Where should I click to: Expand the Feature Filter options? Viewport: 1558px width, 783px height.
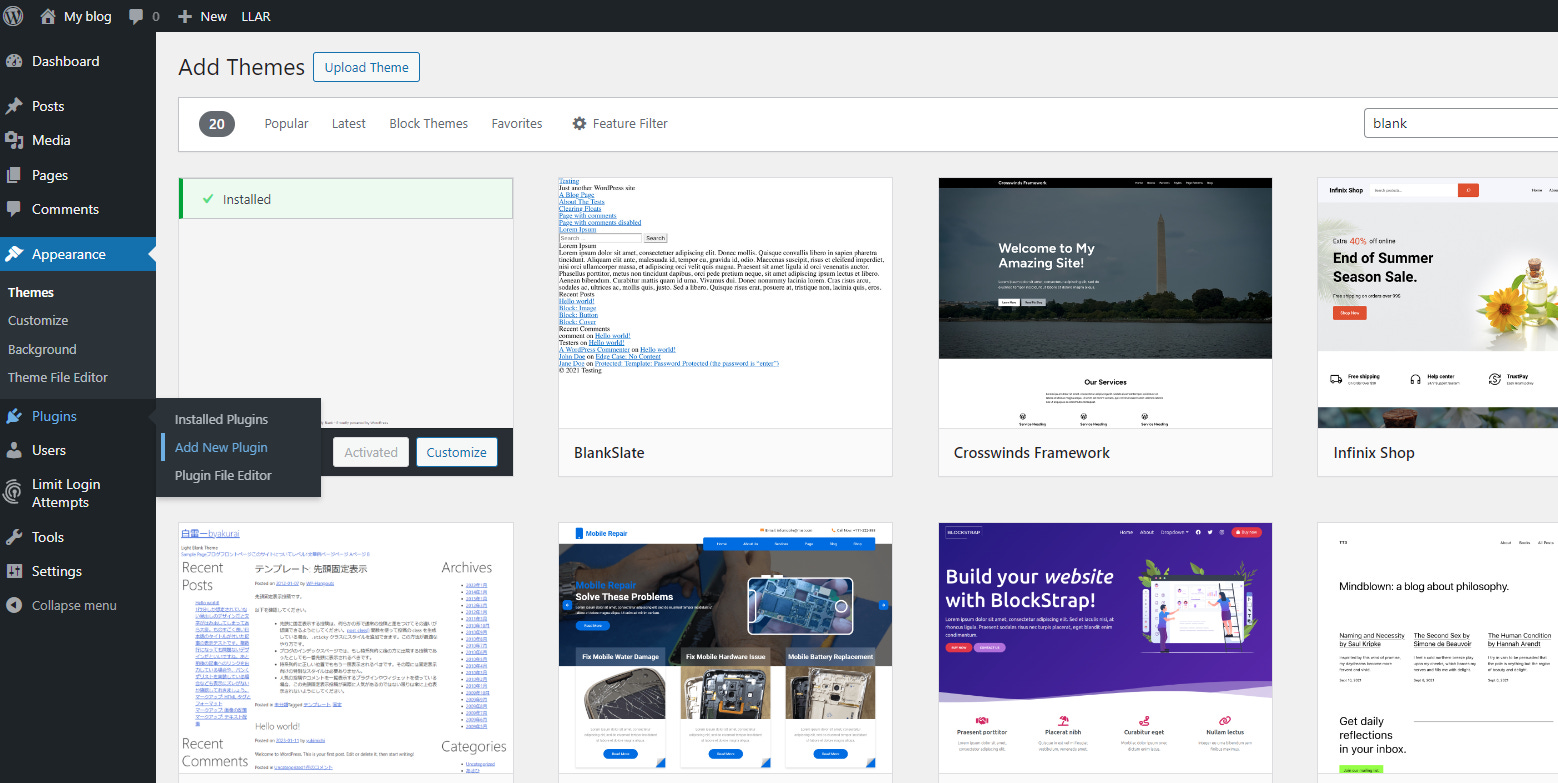620,124
